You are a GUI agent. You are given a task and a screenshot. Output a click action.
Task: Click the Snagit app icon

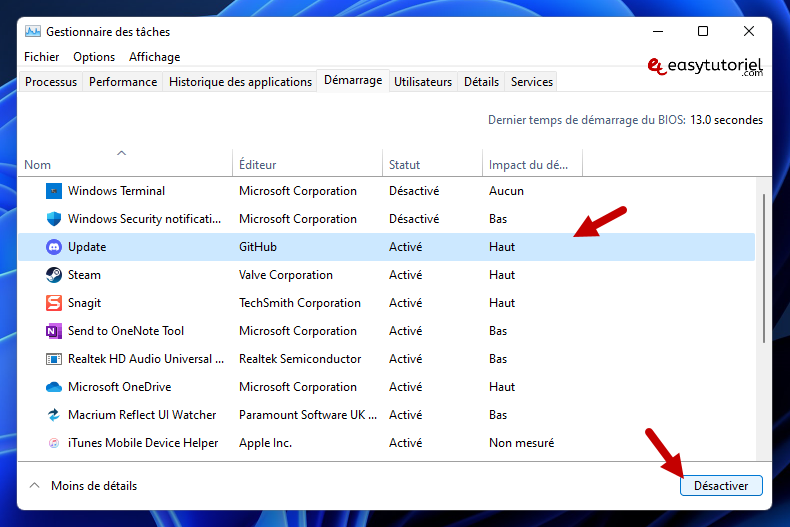[54, 303]
